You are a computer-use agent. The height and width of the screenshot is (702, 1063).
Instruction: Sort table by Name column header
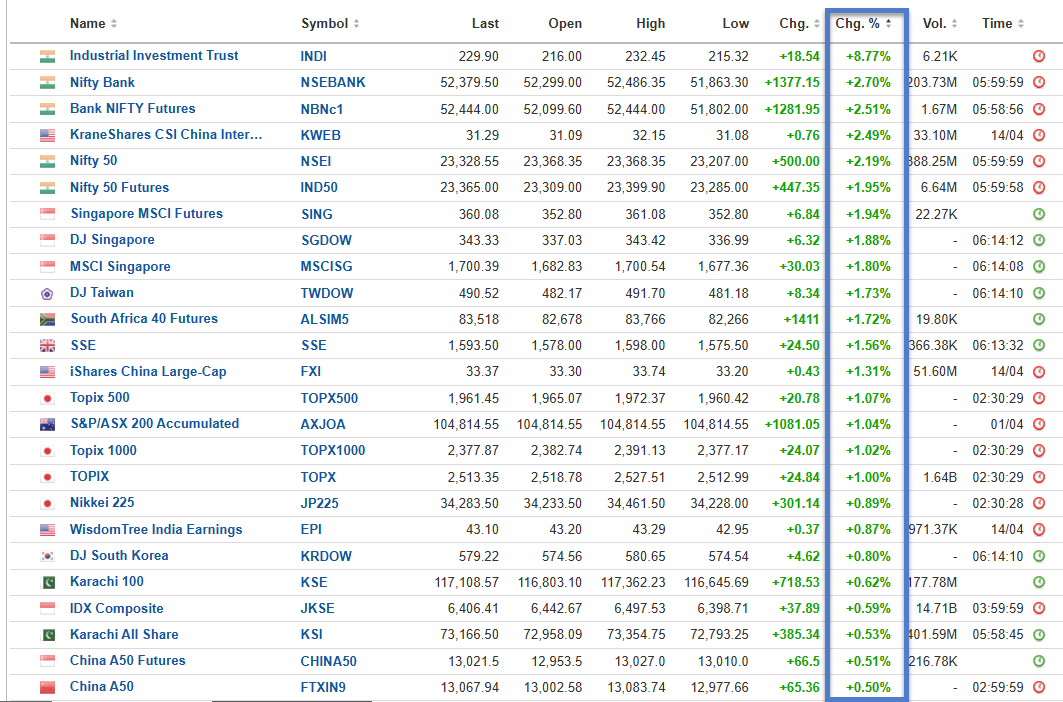(x=94, y=24)
